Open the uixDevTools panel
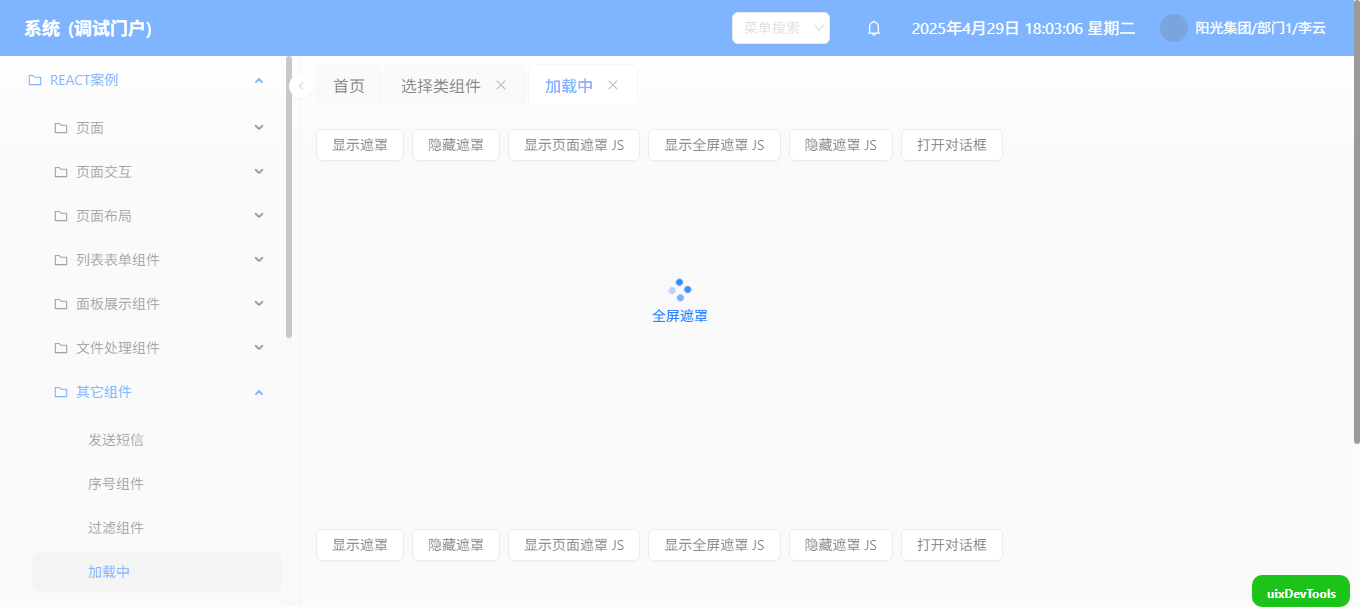Viewport: 1360px width, 607px height. [x=1301, y=591]
